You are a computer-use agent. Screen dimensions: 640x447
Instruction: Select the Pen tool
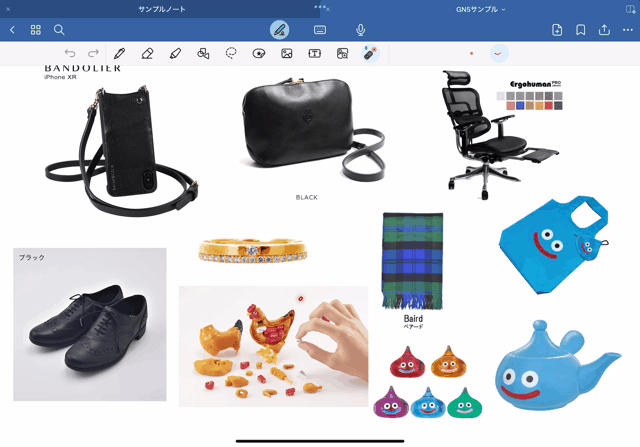coord(120,53)
